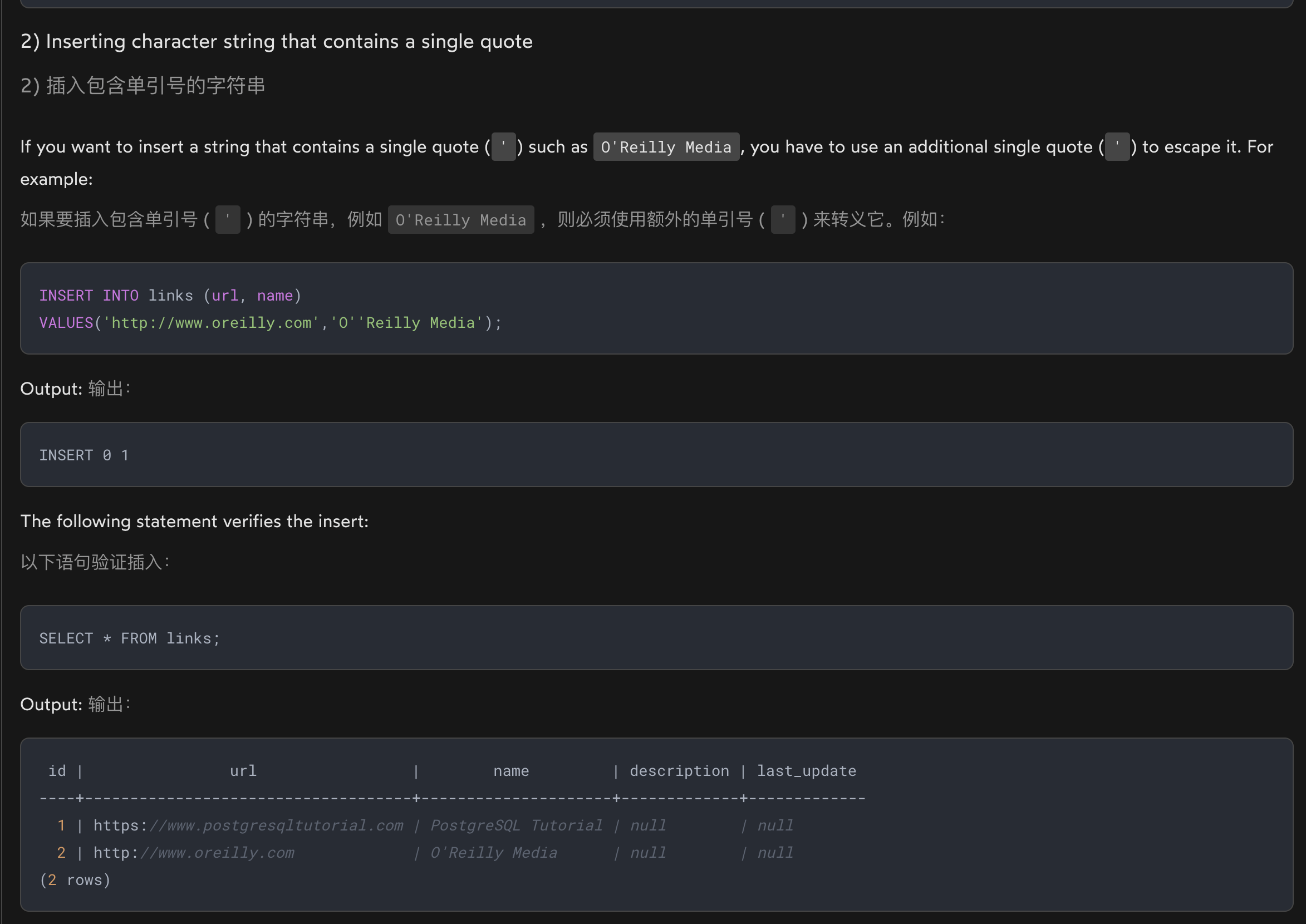Image resolution: width=1306 pixels, height=924 pixels.
Task: Click the 'INSERT 0 1' output code
Action: (x=84, y=455)
